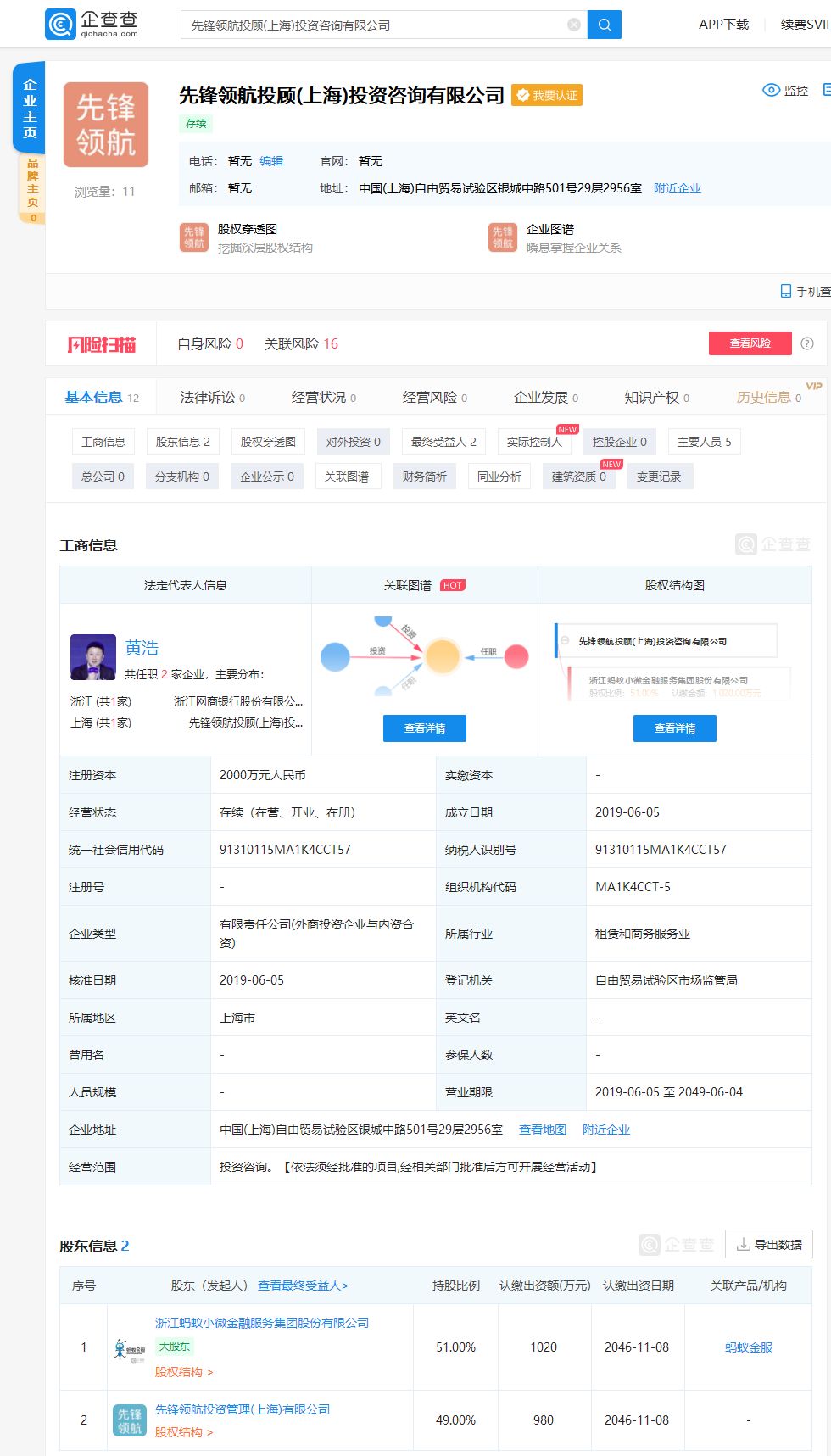Click the 控股企业 0 button
Image resolution: width=831 pixels, height=1456 pixels.
pyautogui.click(x=620, y=442)
